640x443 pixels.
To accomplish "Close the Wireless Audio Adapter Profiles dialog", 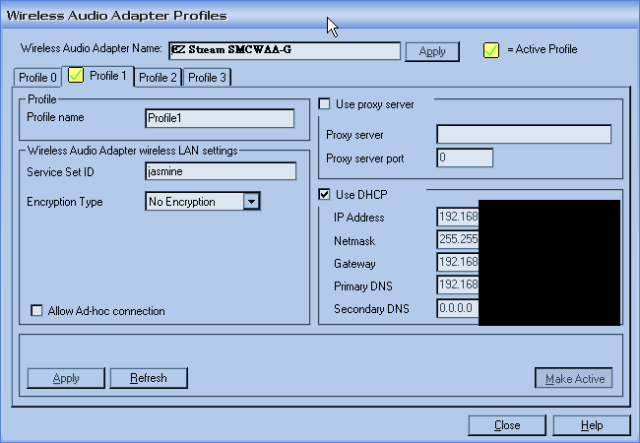I will click(507, 425).
